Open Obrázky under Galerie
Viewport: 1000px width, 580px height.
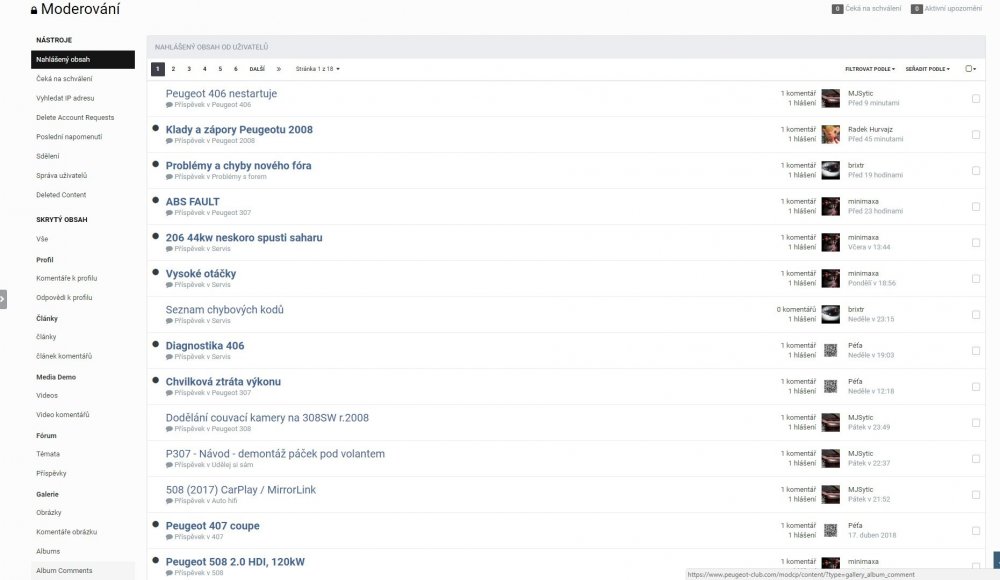click(x=48, y=512)
